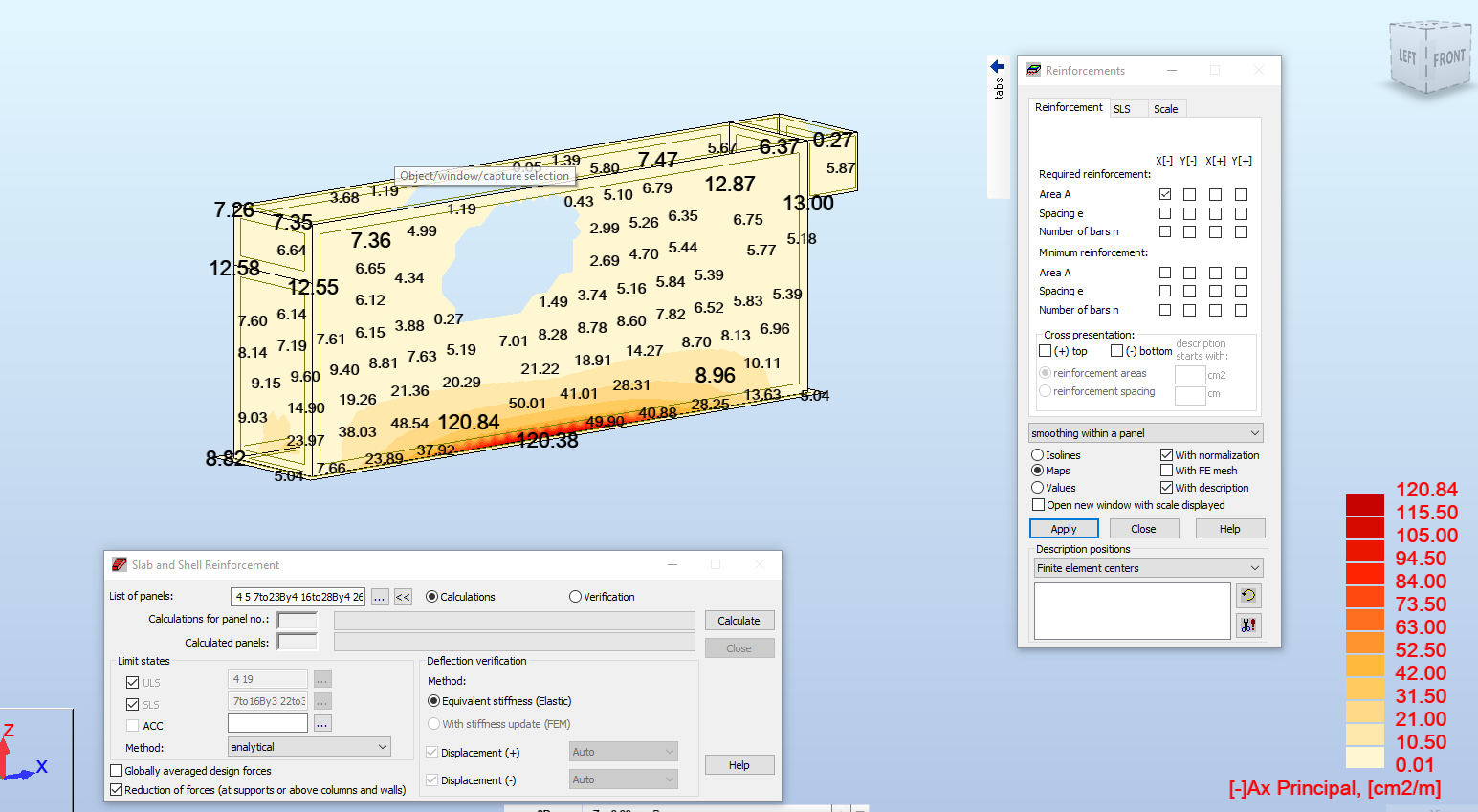
Task: Open the panel list selector '...' button
Action: 380,597
